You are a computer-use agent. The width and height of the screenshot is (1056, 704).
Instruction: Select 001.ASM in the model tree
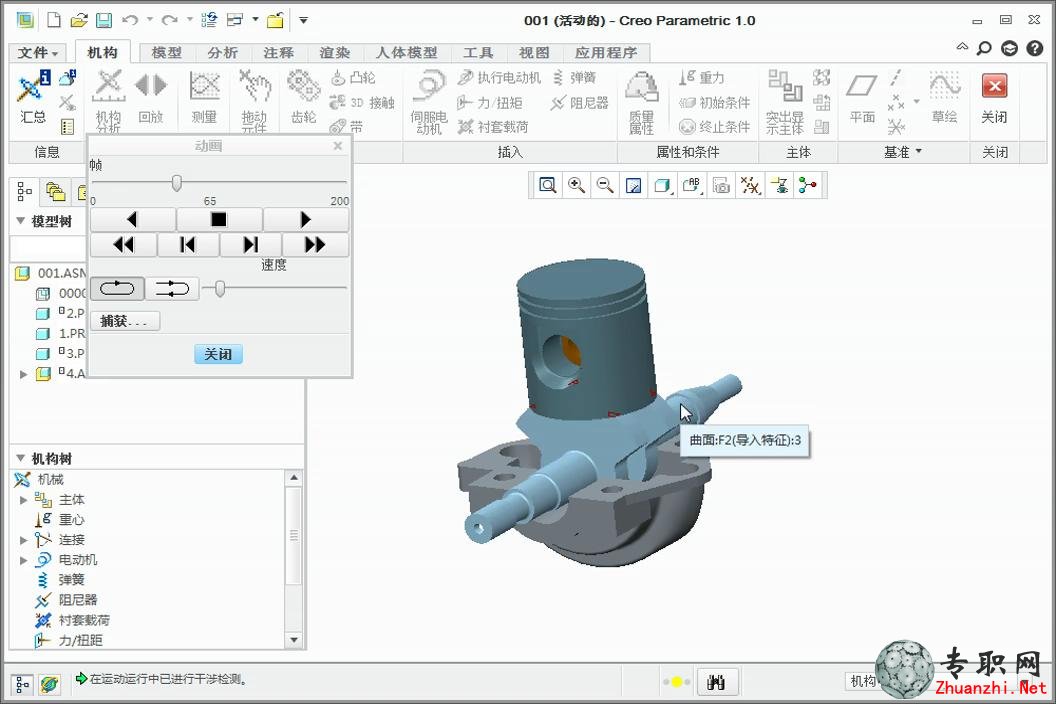[x=53, y=273]
